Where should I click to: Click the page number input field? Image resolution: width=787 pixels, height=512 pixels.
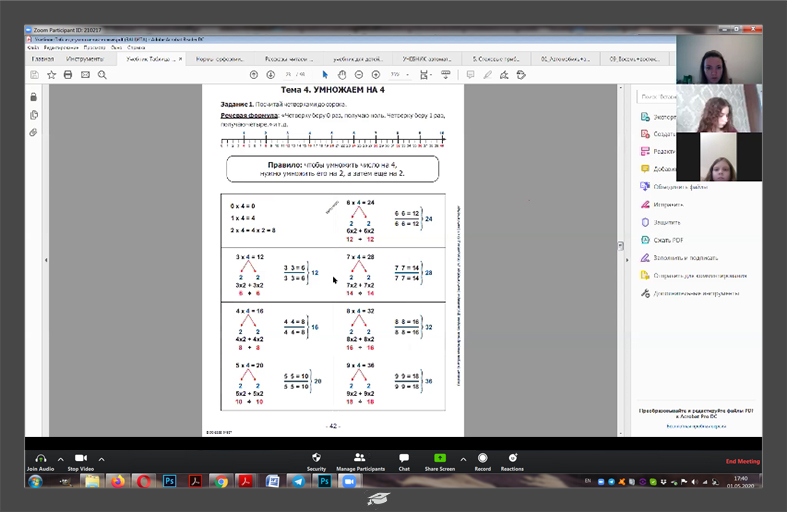(289, 75)
